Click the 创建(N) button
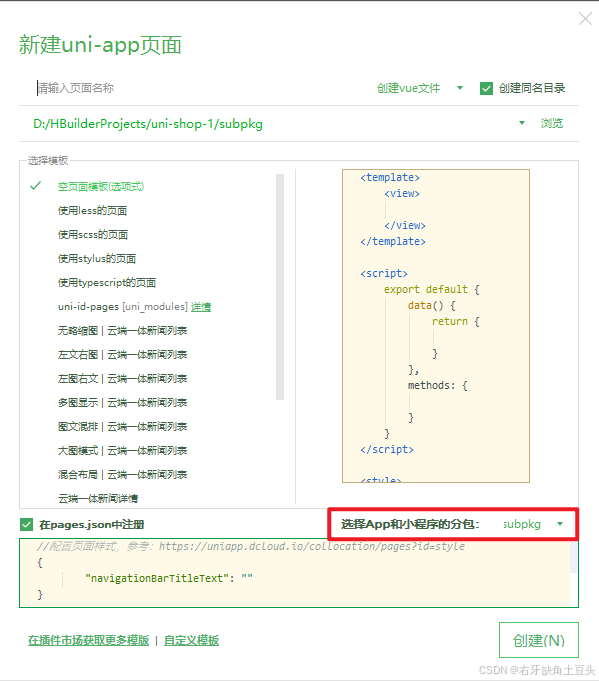599x681 pixels. 539,640
